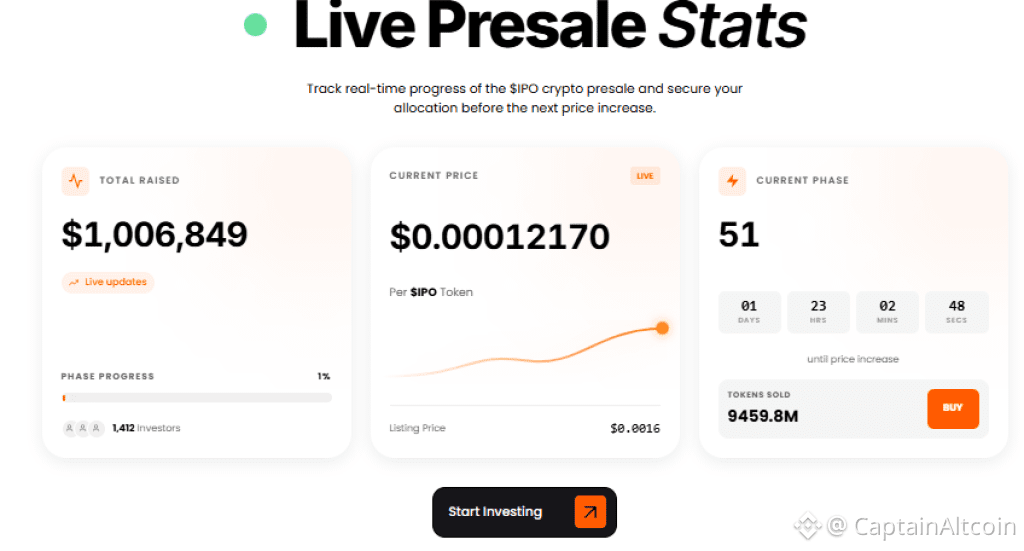Click the orange dot on the price chart

[x=662, y=328]
